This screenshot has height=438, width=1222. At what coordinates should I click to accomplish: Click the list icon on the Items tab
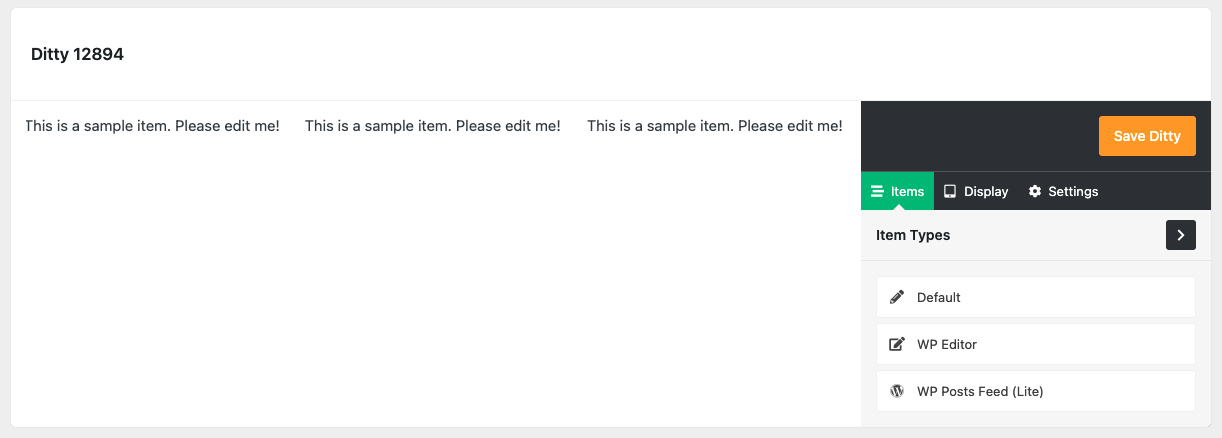[877, 191]
